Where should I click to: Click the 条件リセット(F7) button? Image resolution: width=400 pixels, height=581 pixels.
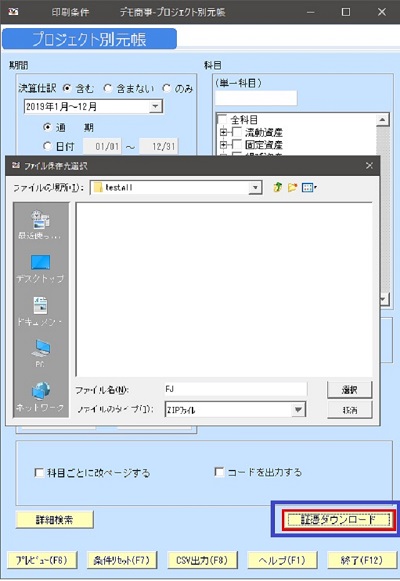(122, 560)
